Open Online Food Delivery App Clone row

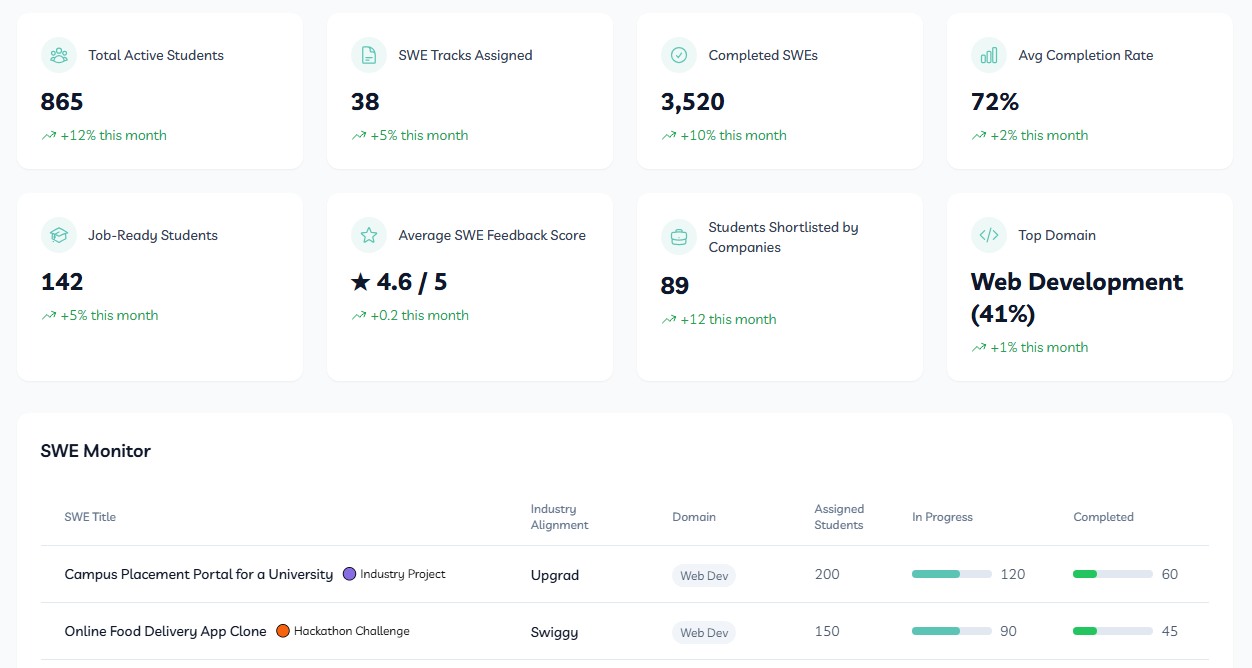coord(625,631)
